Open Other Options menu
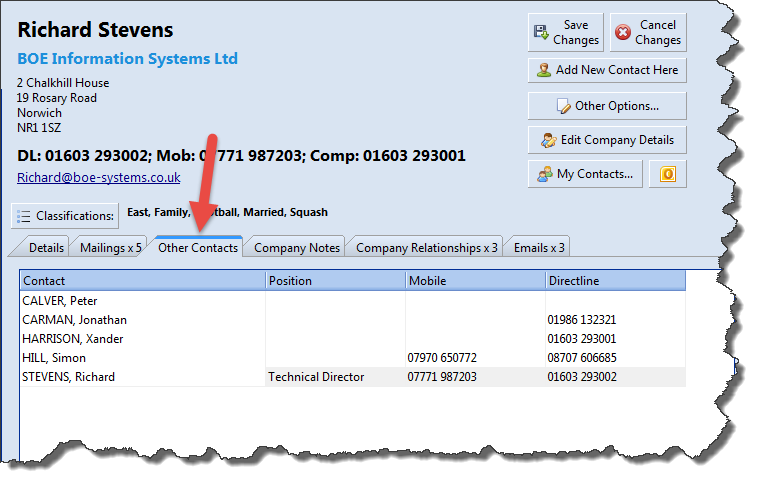The width and height of the screenshot is (762, 486). (x=607, y=106)
